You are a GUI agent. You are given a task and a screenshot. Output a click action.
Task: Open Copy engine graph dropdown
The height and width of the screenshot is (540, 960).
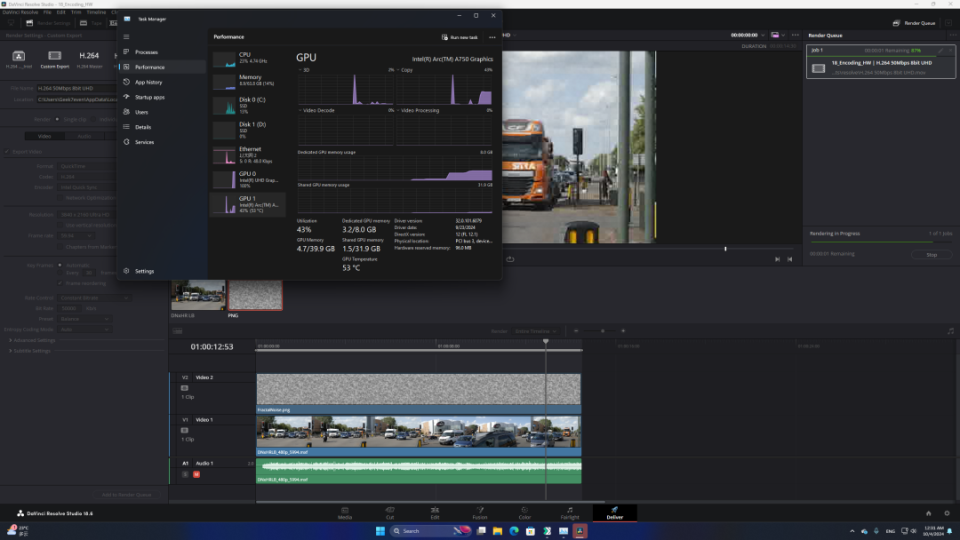[x=405, y=70]
